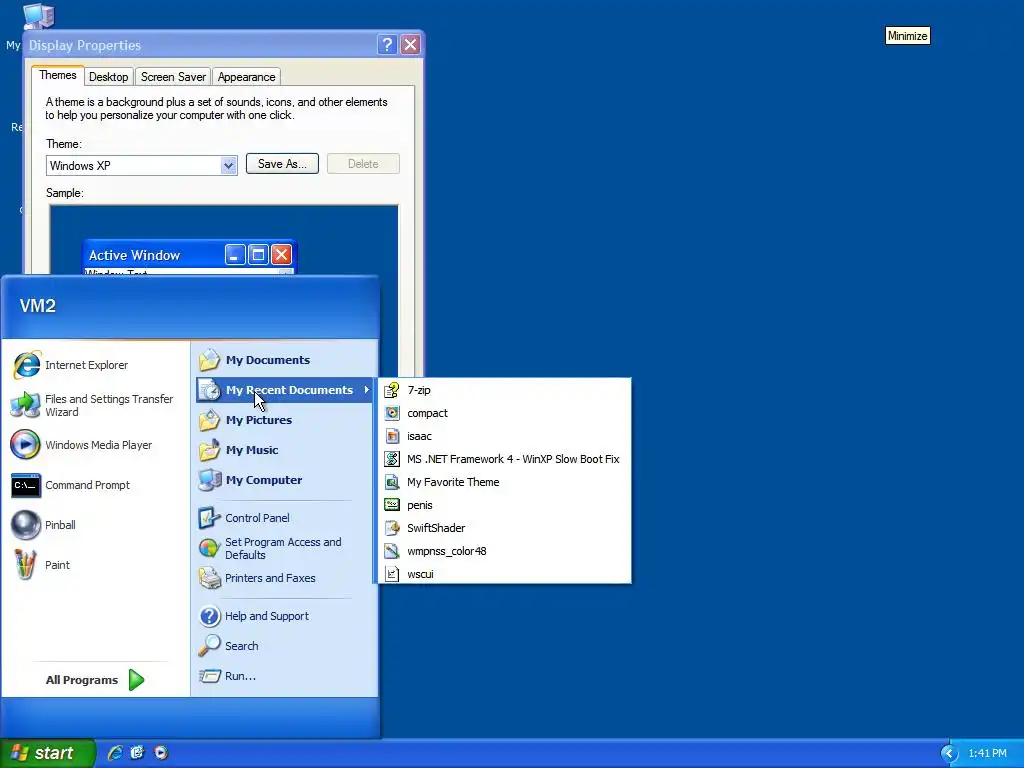Open the isaac recent document

504,436
